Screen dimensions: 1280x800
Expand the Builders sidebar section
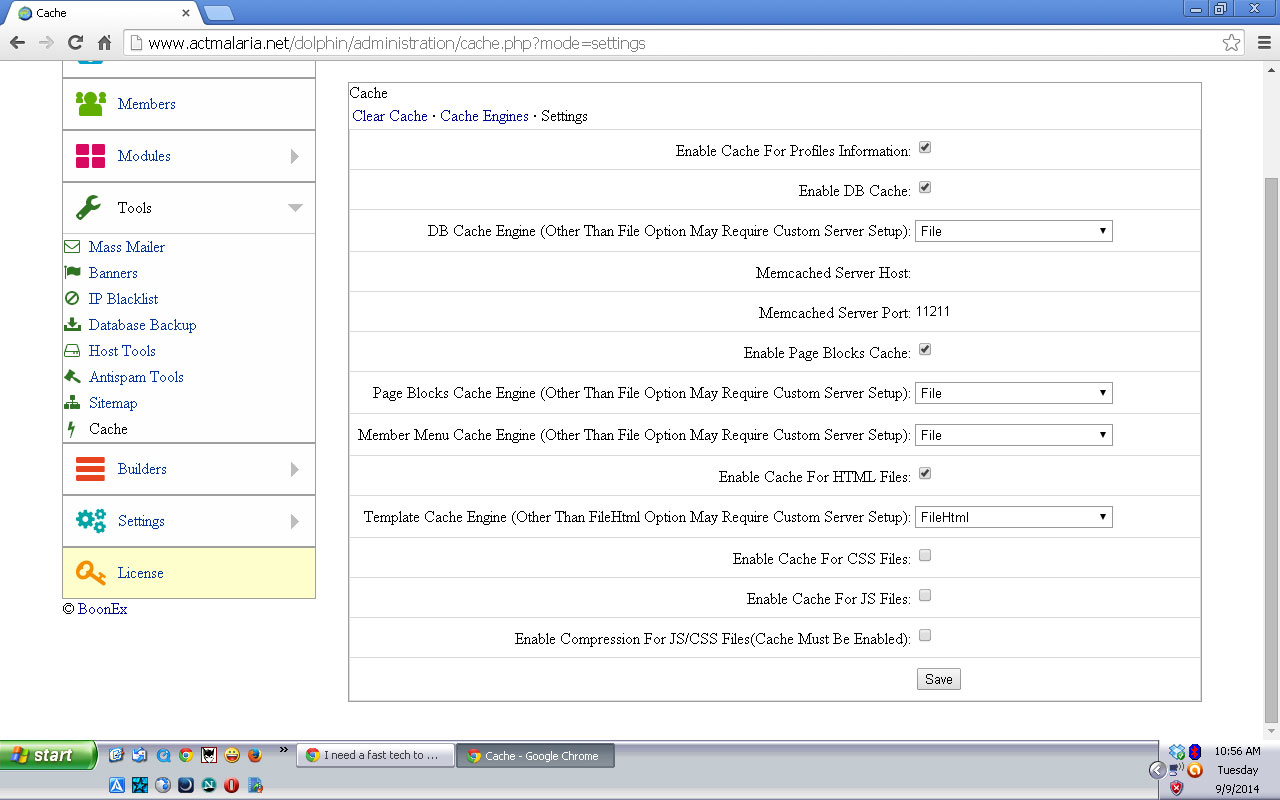[x=189, y=469]
